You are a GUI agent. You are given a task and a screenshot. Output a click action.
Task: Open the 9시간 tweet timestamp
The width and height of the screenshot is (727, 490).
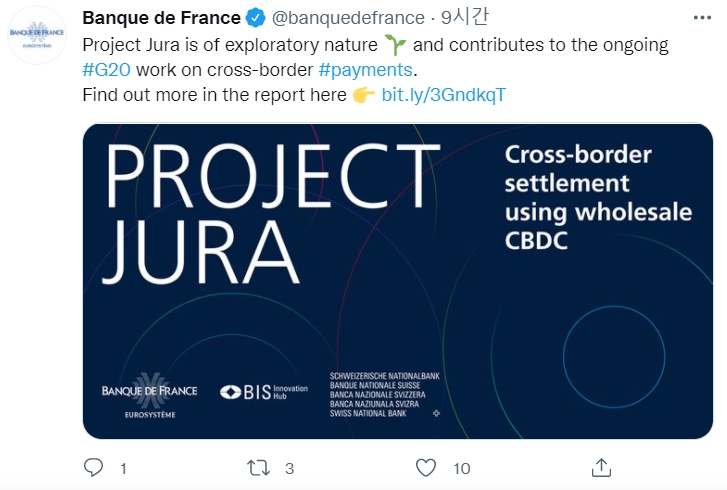point(465,18)
